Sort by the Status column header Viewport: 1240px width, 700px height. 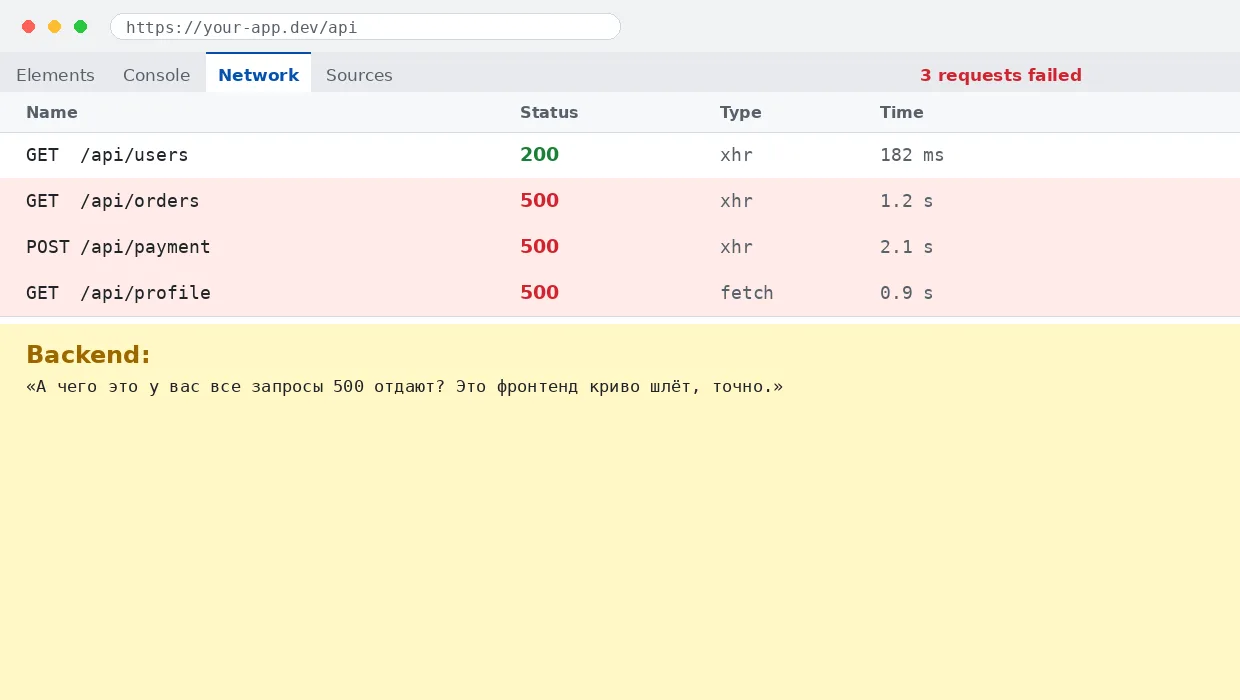pos(549,112)
